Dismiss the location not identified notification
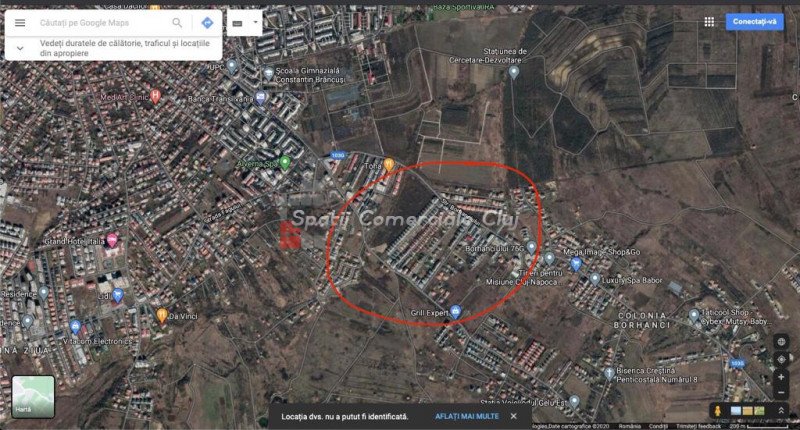 tap(514, 416)
